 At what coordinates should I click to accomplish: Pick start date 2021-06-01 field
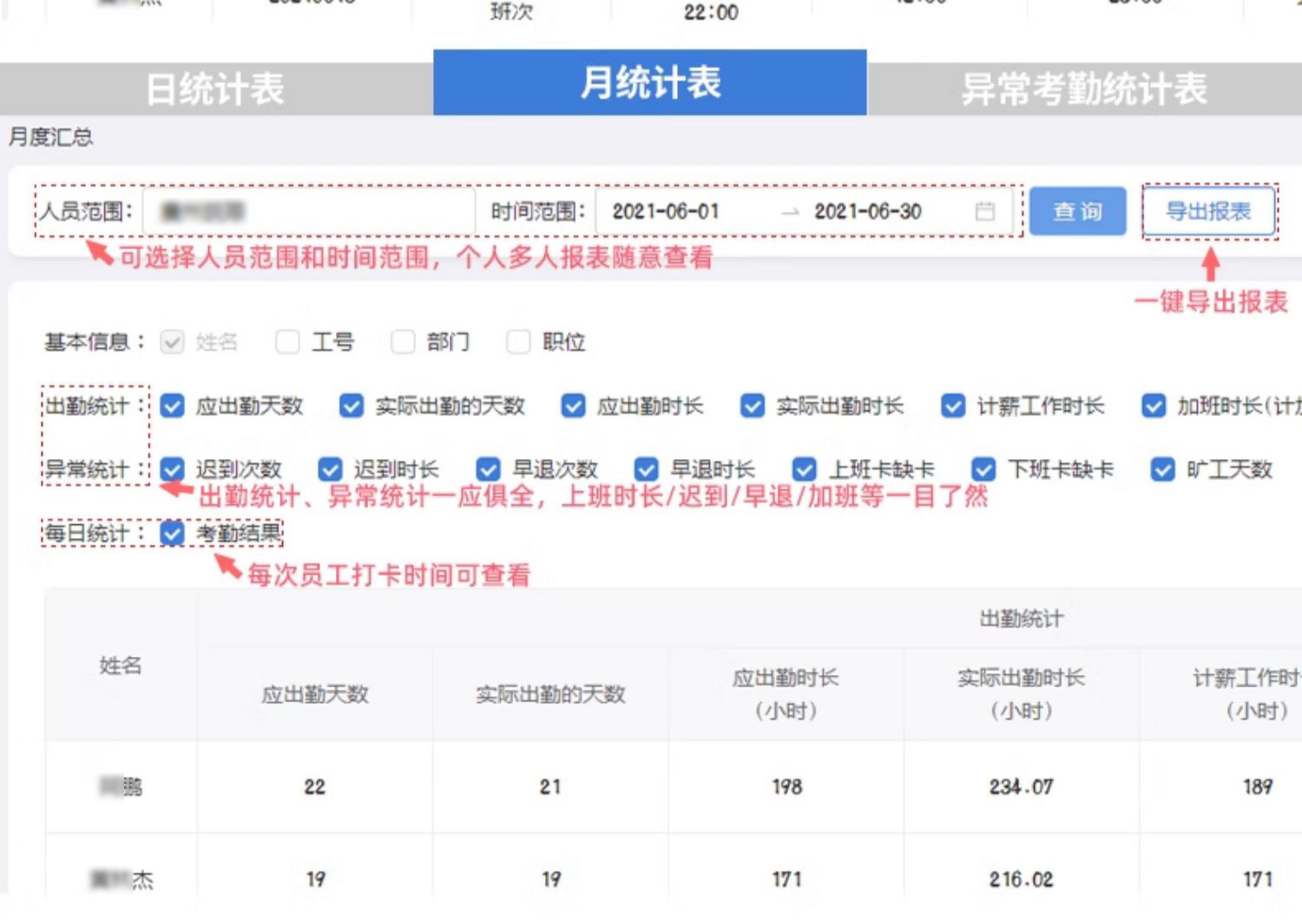pos(666,212)
